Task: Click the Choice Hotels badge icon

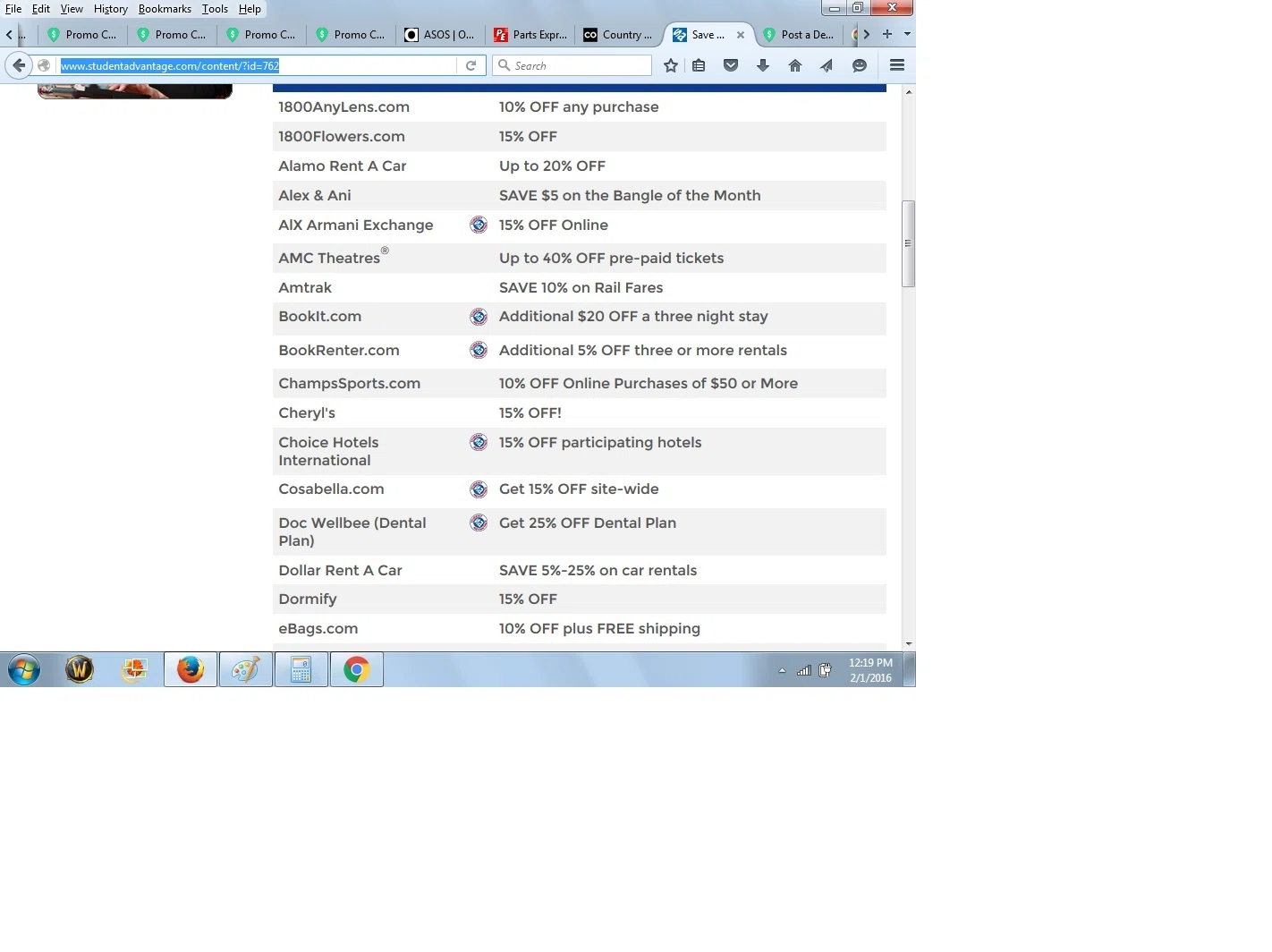Action: pos(479,442)
